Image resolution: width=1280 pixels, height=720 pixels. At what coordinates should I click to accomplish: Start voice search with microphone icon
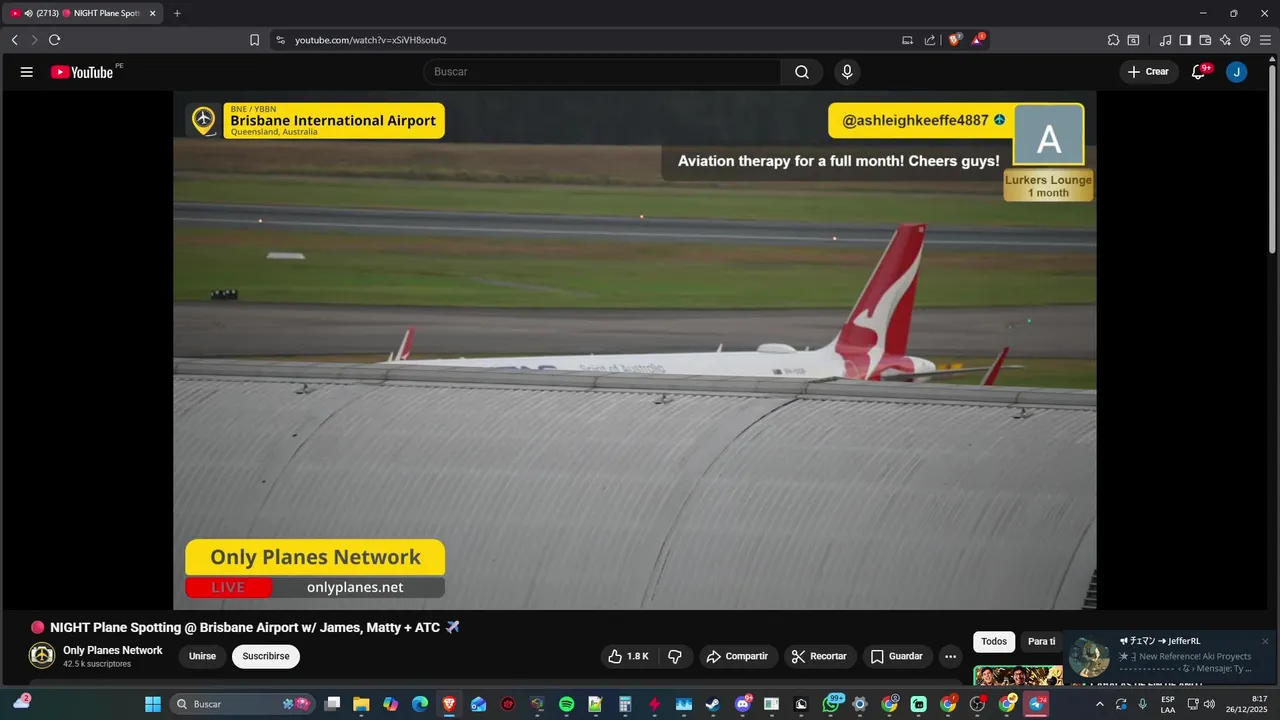tap(847, 72)
